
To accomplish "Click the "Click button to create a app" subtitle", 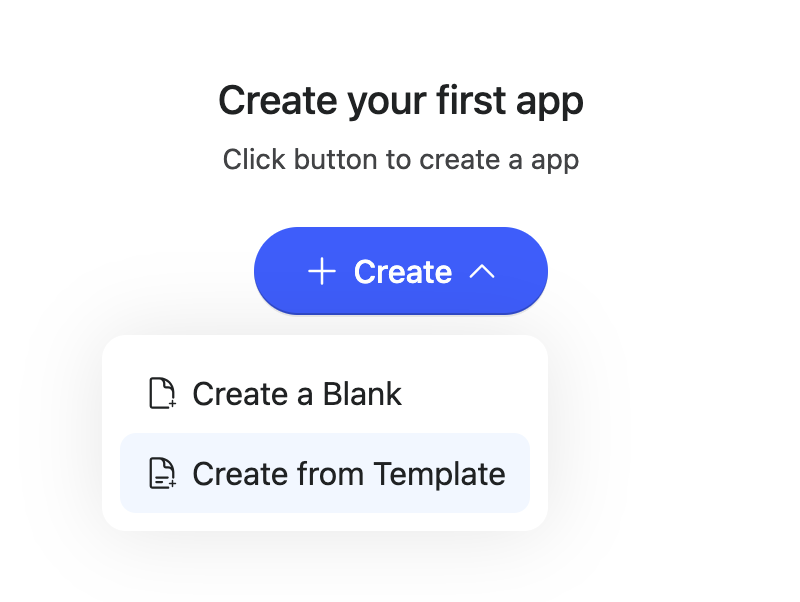I will 400,159.
